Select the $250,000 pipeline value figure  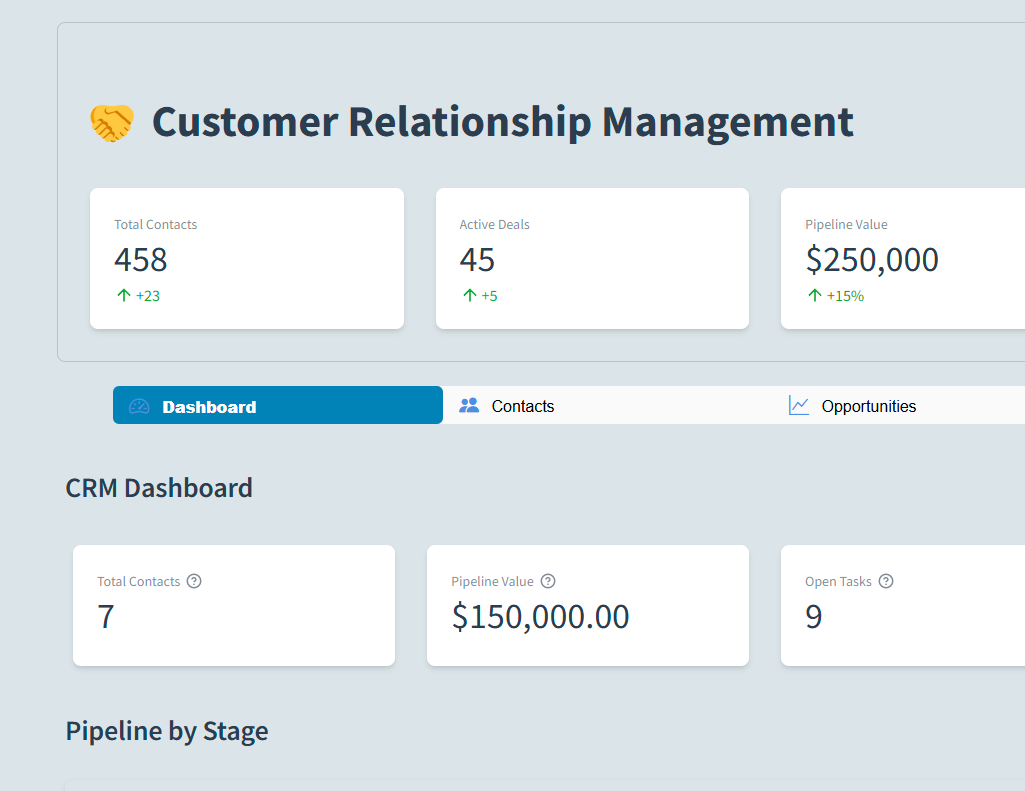click(x=872, y=260)
